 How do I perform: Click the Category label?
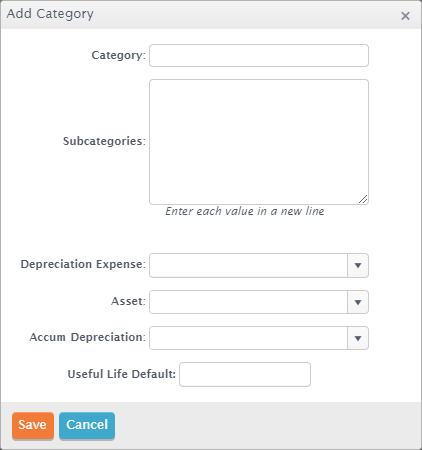click(118, 55)
